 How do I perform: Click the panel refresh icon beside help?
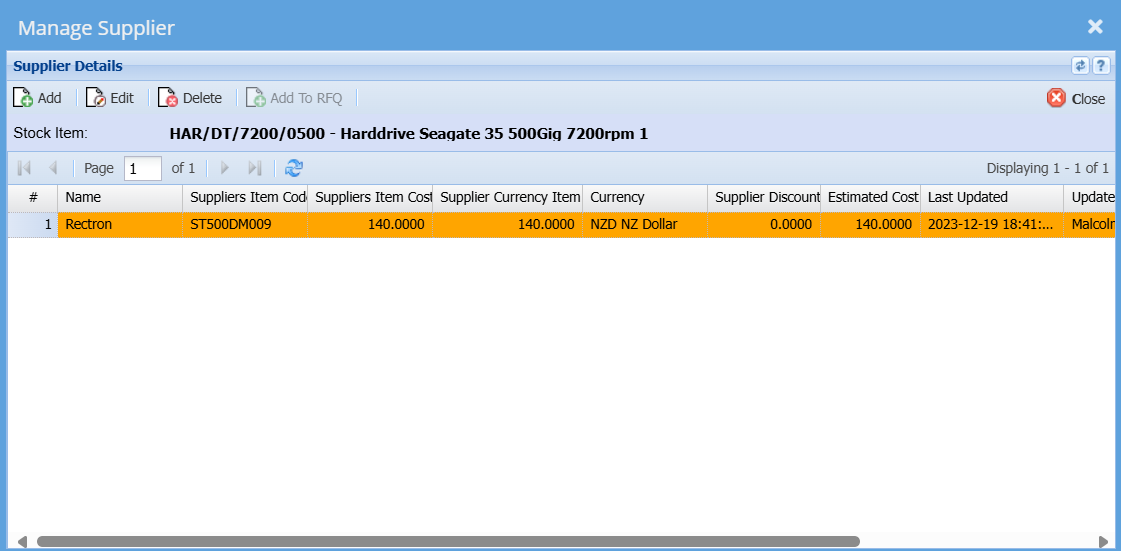[x=1080, y=66]
